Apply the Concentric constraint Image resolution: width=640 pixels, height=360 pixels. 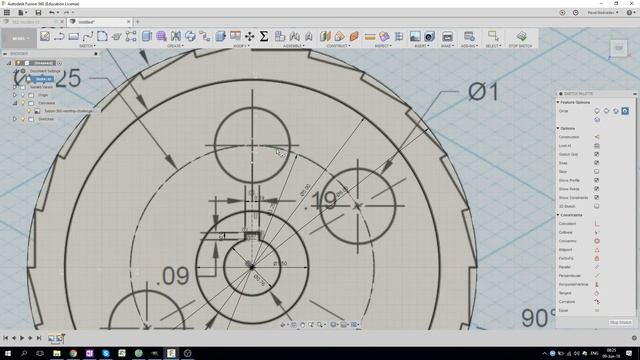click(x=597, y=241)
